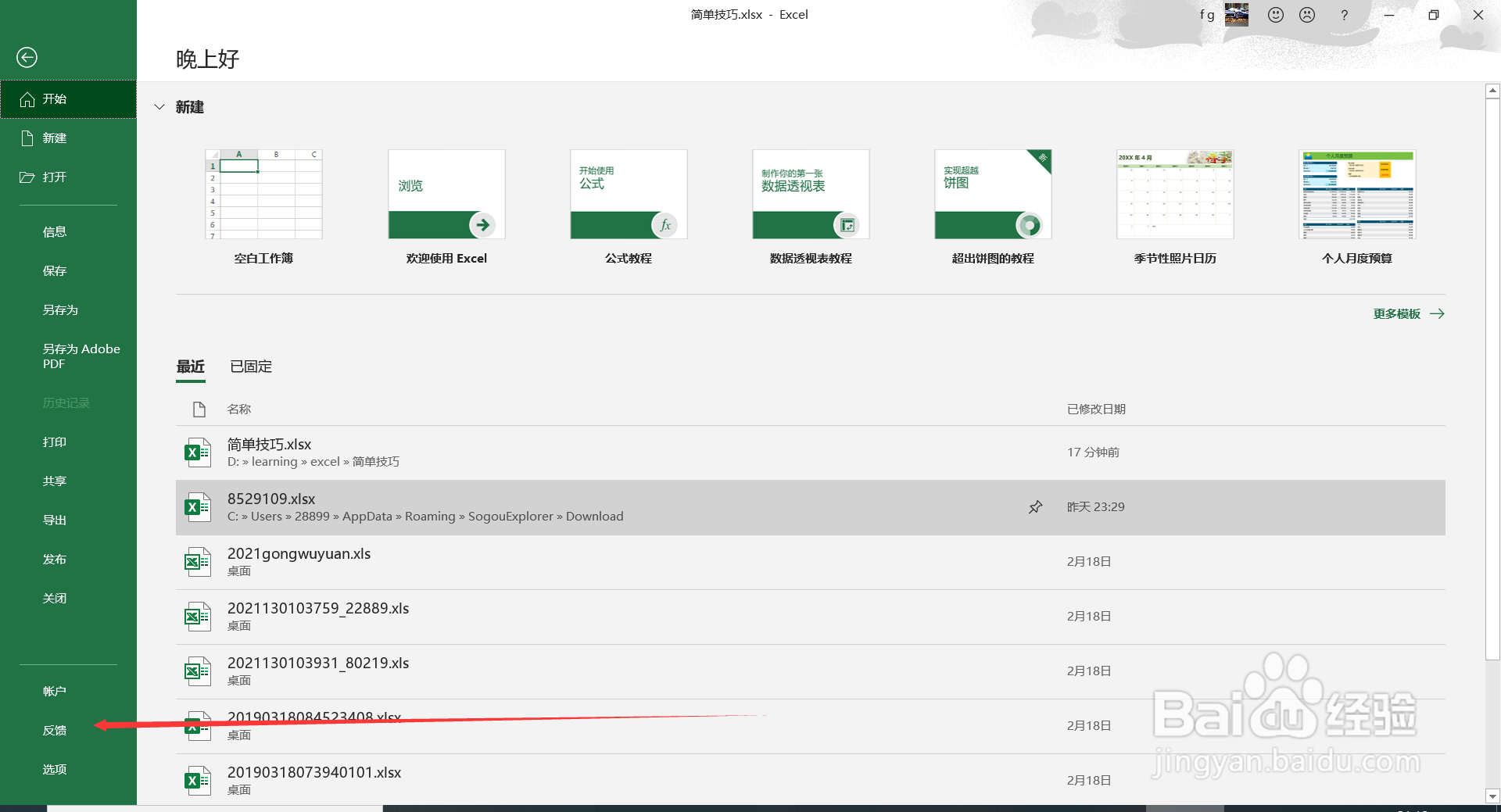The width and height of the screenshot is (1501, 812).
Task: Open the 数据透视表教程 template
Action: click(811, 207)
